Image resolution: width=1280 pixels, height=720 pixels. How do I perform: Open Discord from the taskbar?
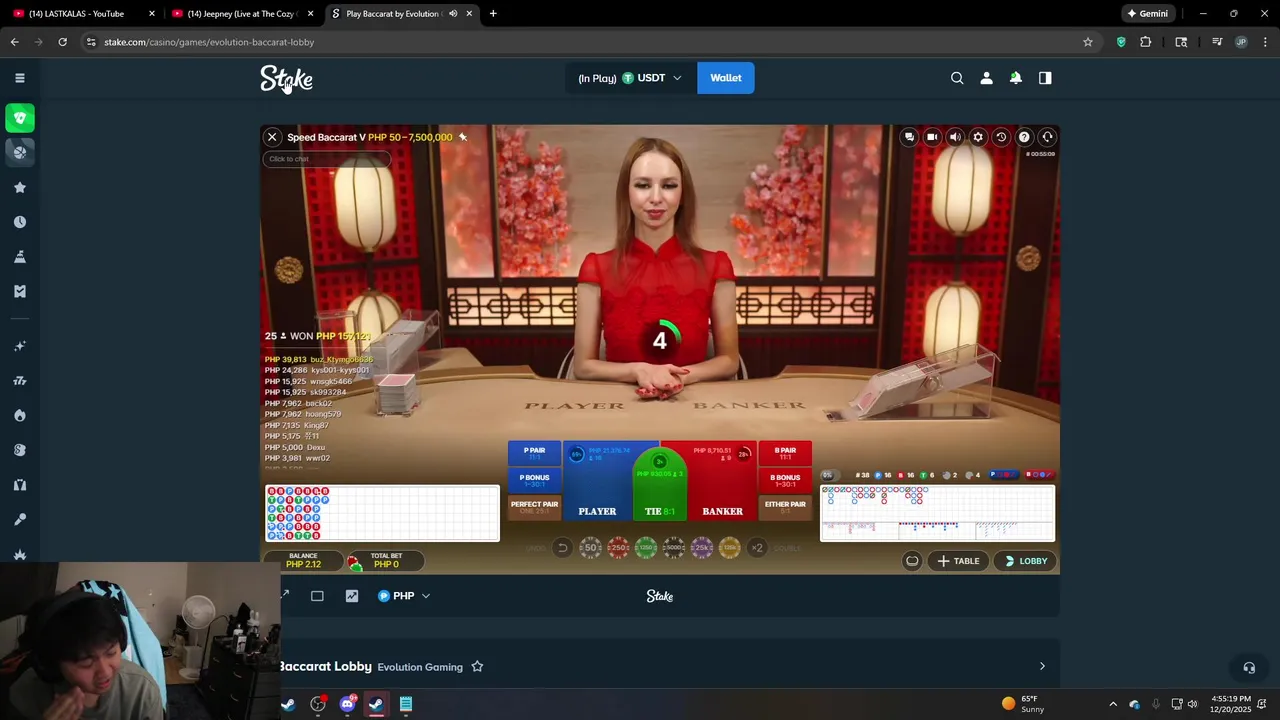coord(347,704)
